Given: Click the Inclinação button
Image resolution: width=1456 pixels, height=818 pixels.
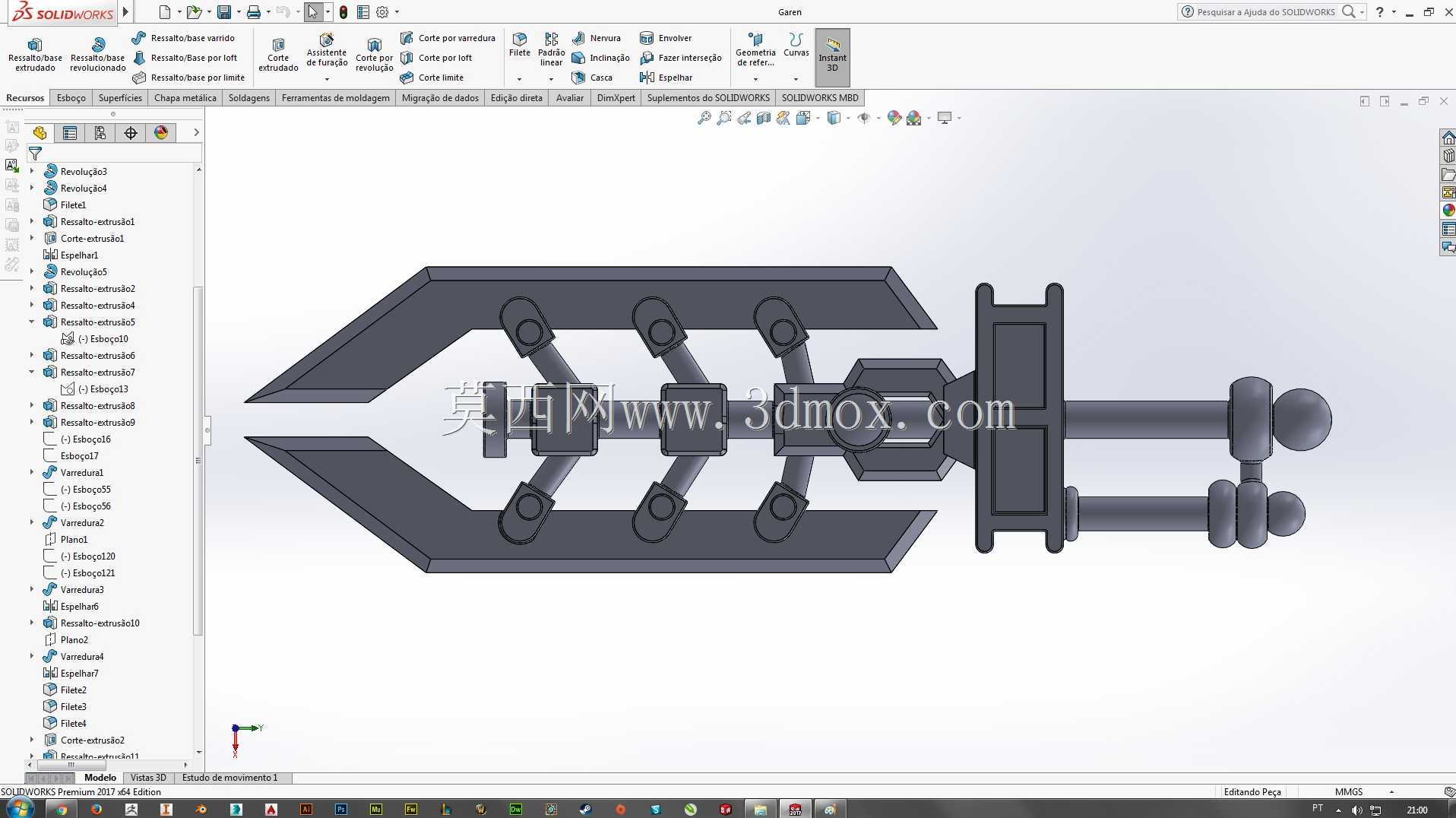Looking at the screenshot, I should [x=600, y=58].
